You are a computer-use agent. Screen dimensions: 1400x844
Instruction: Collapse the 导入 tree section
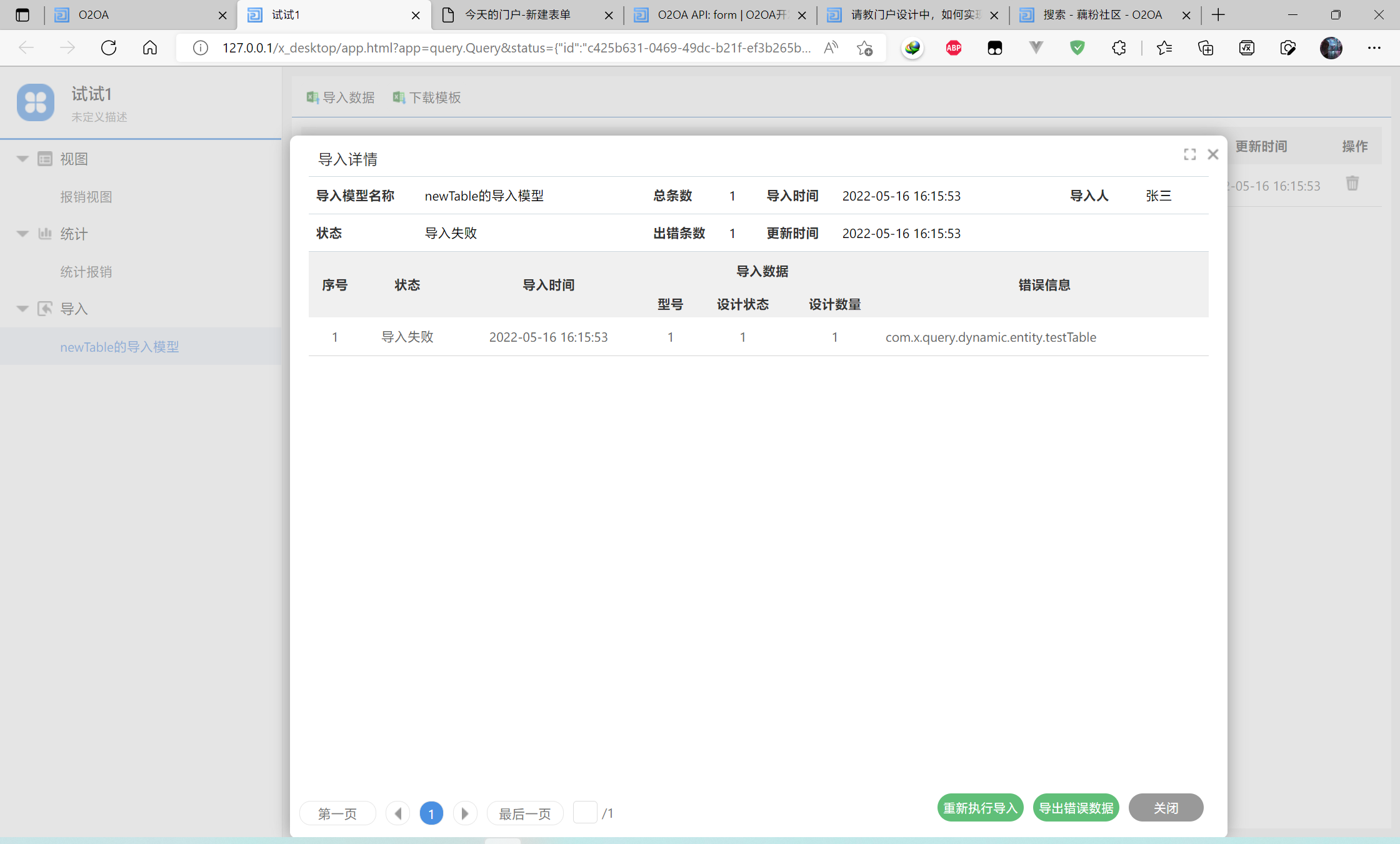click(22, 309)
